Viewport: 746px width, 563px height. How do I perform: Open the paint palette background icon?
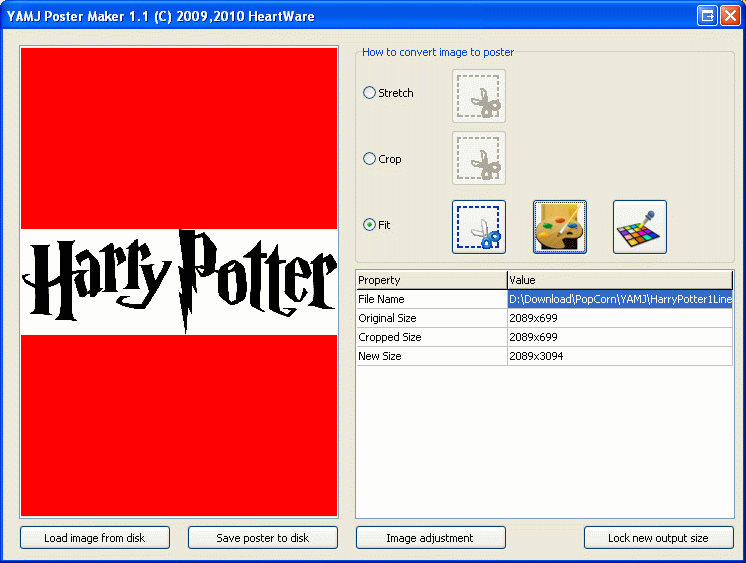pos(560,227)
